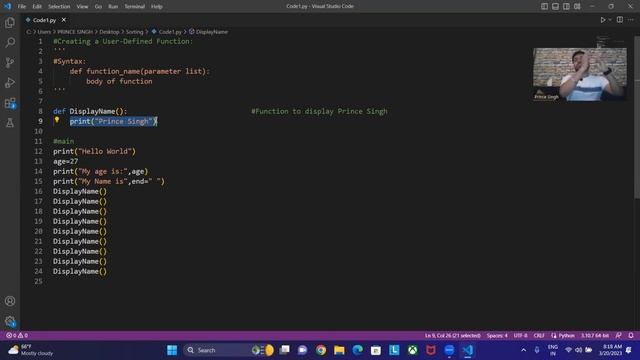The height and width of the screenshot is (360, 640).
Task: Click the ENG IN language indicator
Action: click(x=553, y=350)
